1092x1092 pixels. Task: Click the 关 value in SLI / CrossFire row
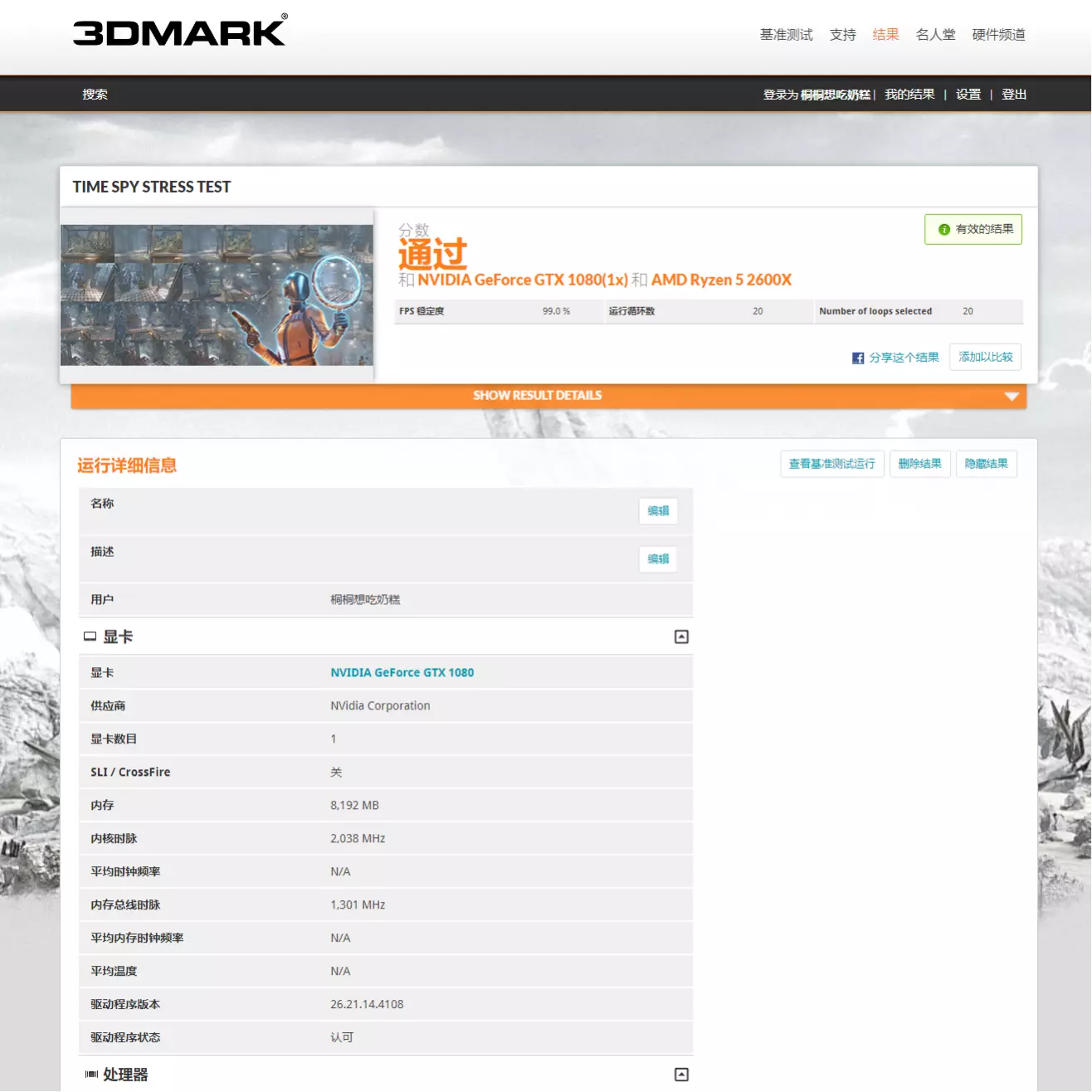point(336,773)
